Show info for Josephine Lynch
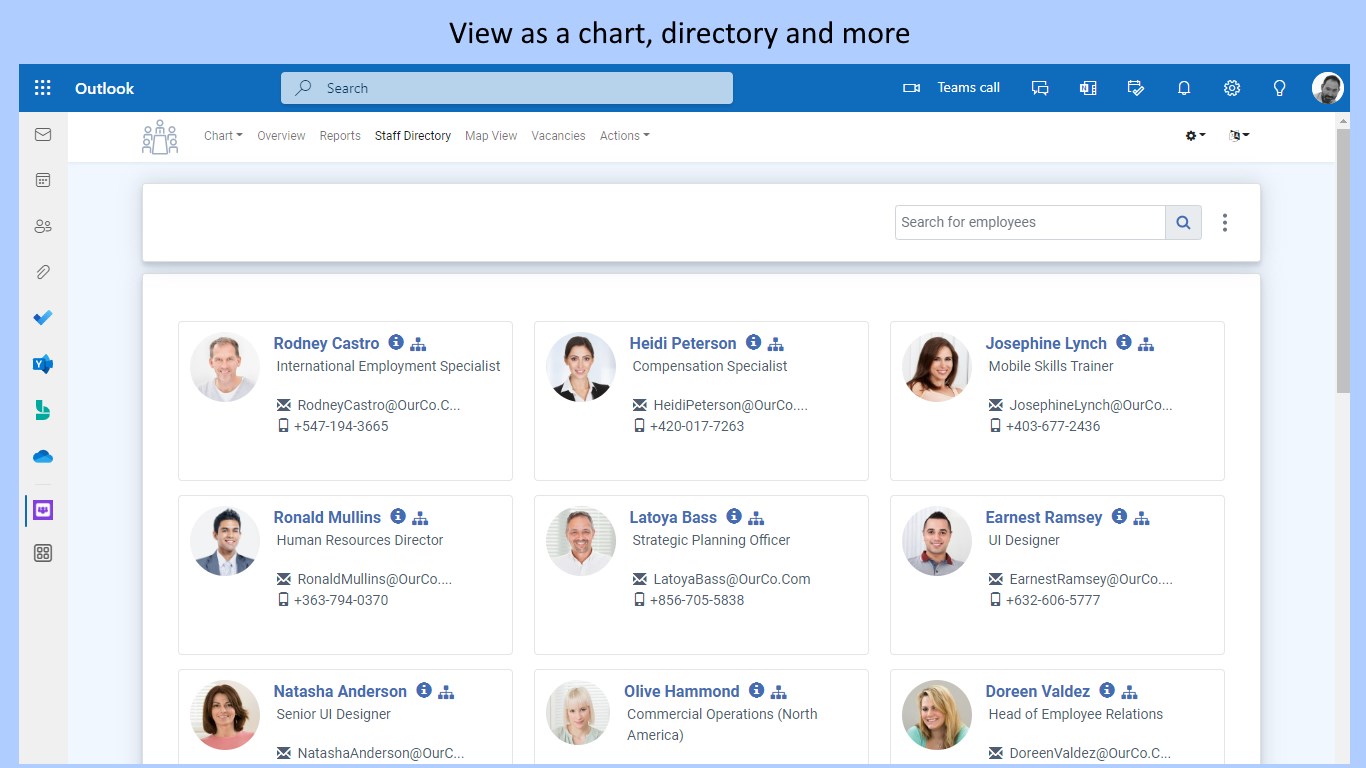 tap(1124, 342)
